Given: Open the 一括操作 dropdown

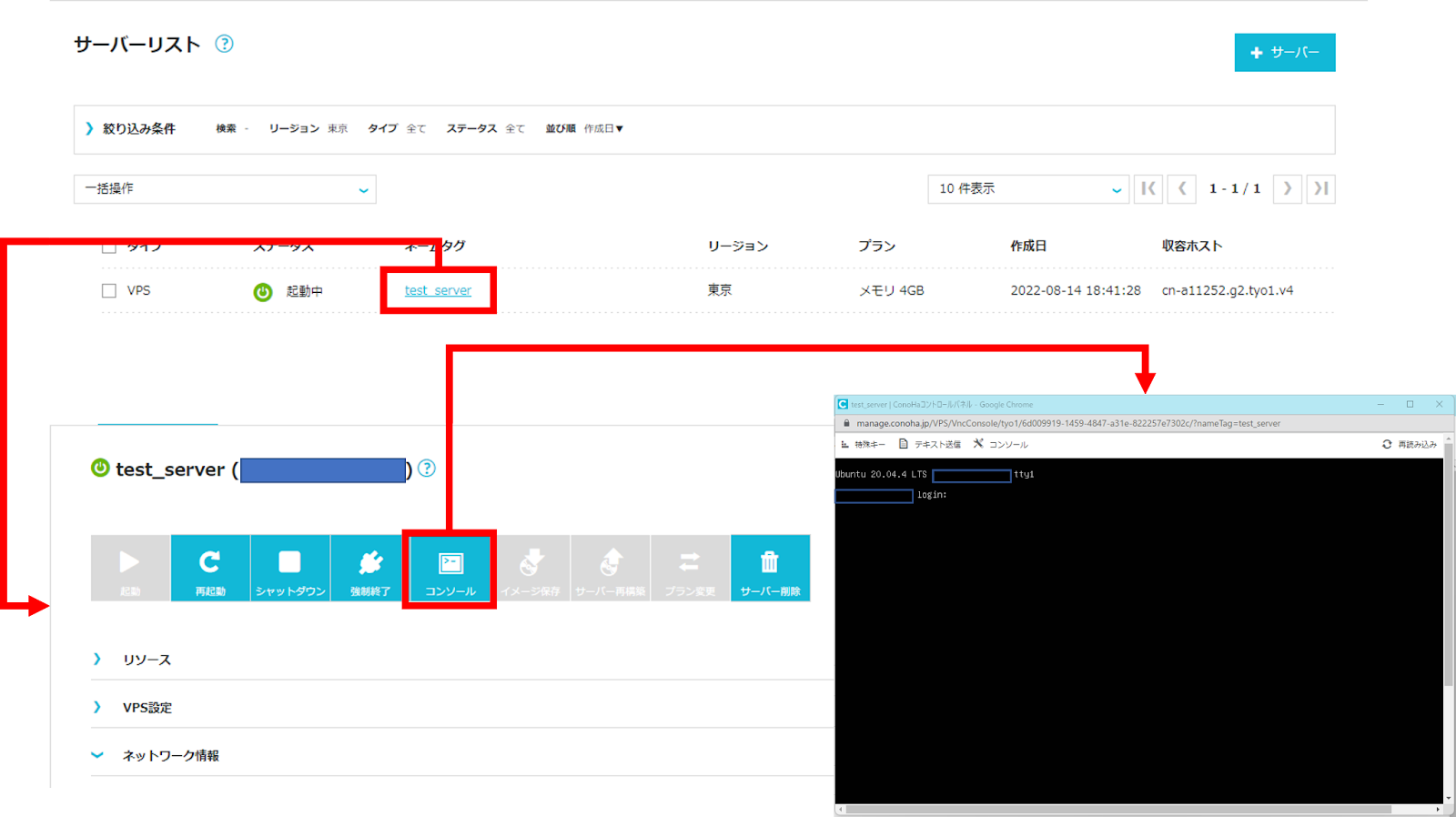Looking at the screenshot, I should (225, 188).
